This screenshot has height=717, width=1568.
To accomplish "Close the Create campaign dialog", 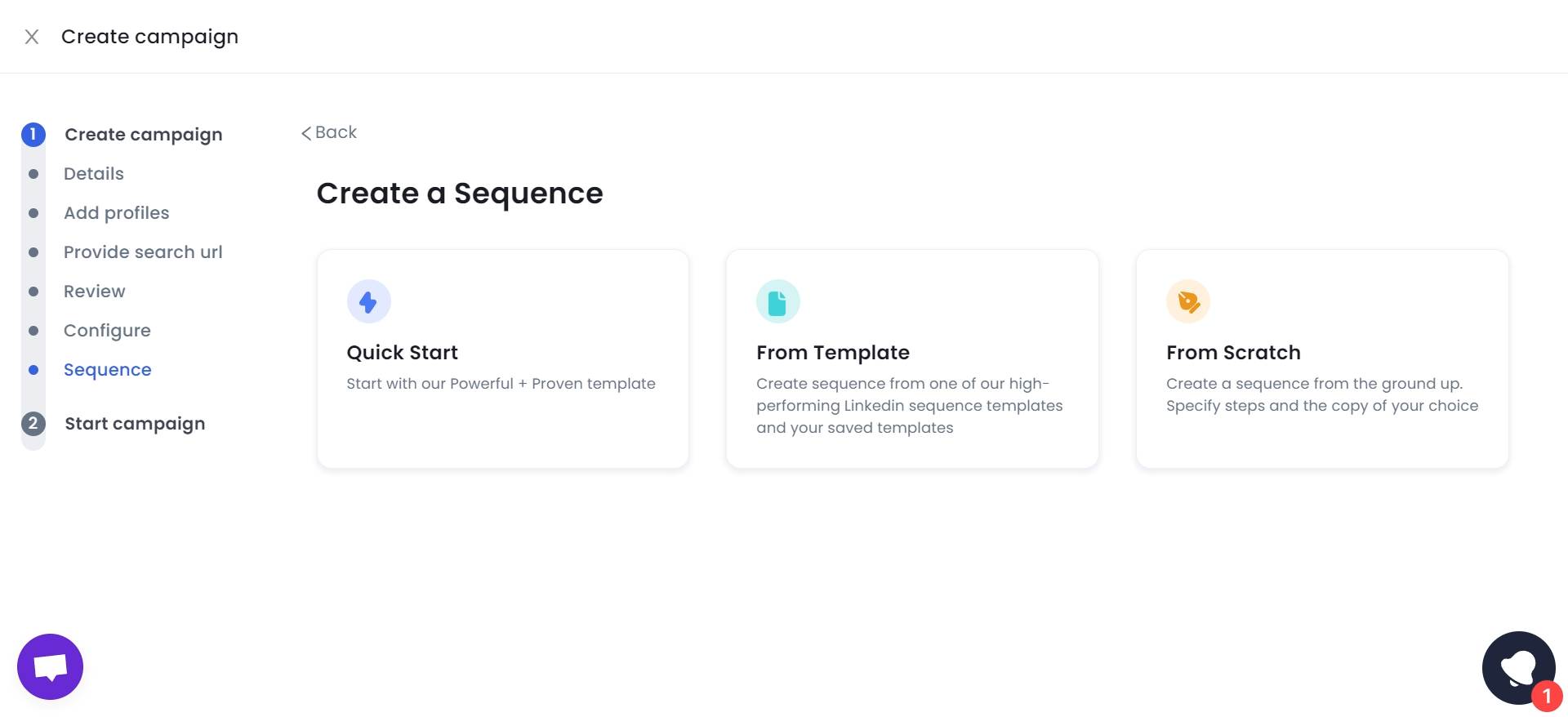I will (32, 37).
